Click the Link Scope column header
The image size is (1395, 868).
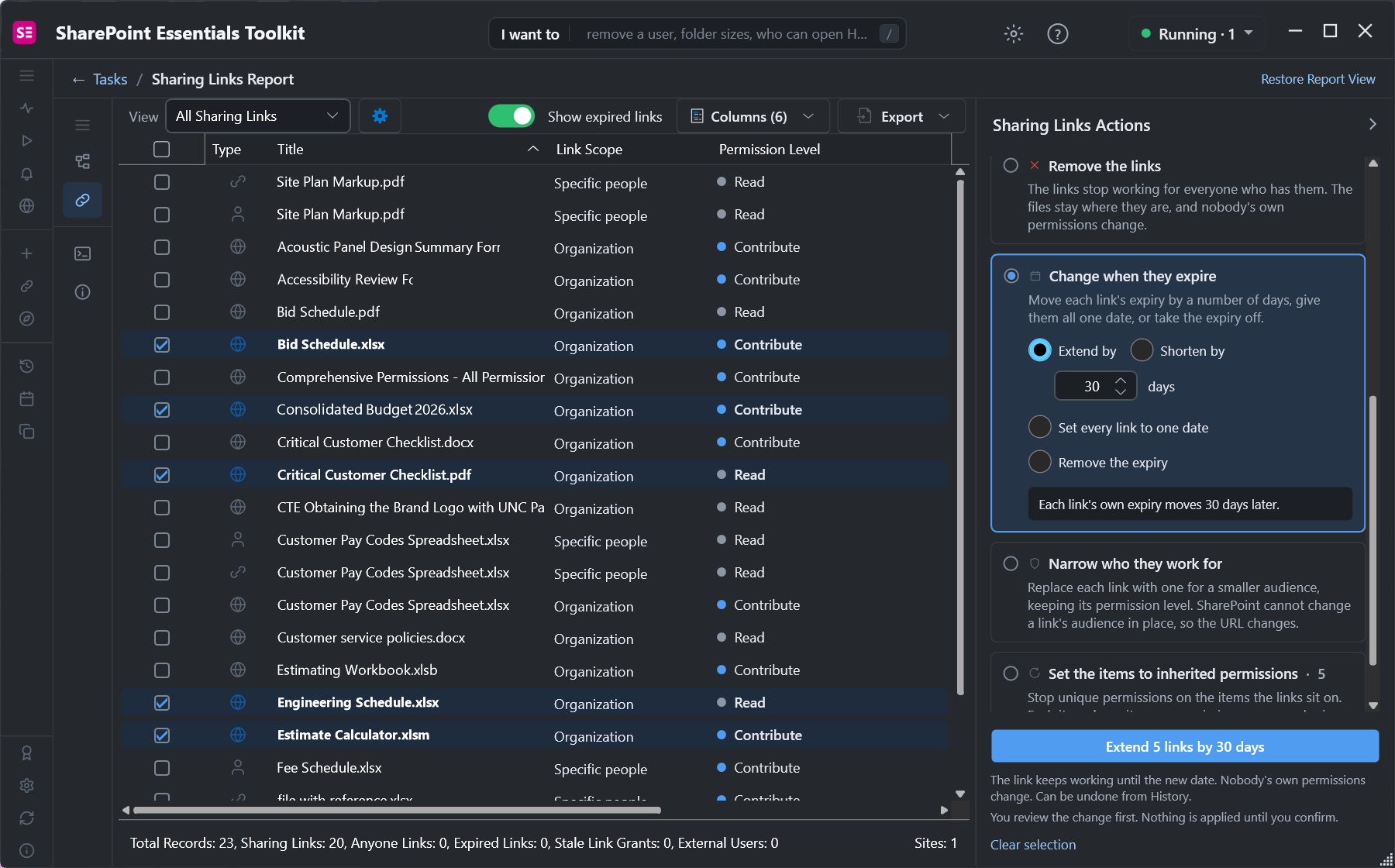tap(589, 149)
